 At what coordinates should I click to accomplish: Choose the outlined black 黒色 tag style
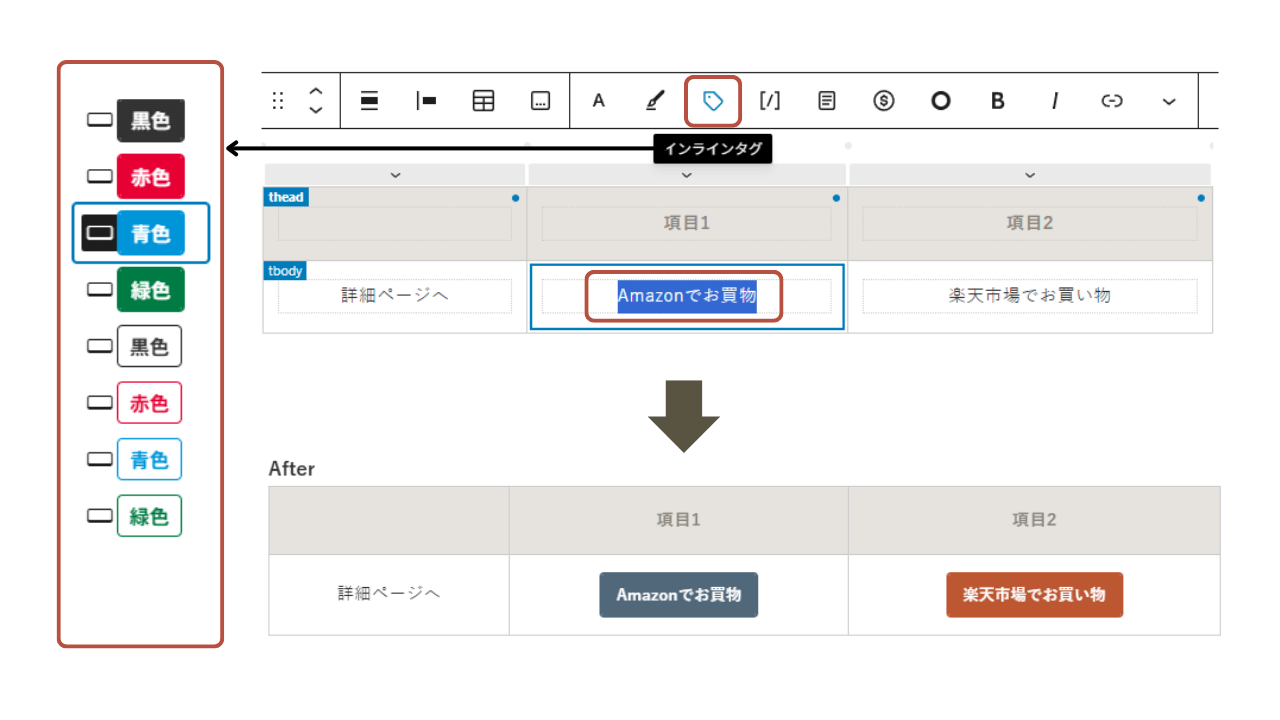click(150, 346)
